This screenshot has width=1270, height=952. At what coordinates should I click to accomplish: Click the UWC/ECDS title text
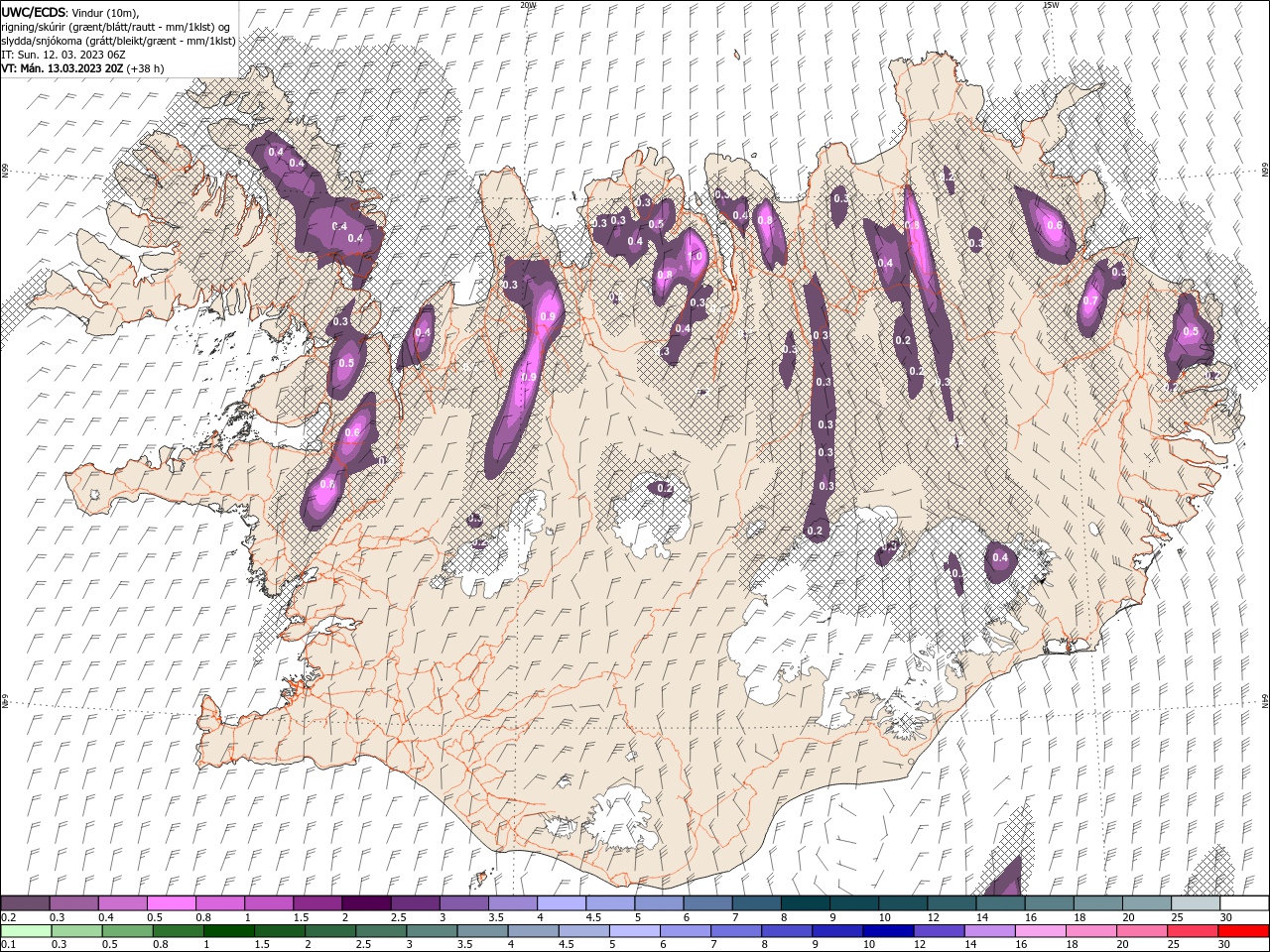[34, 12]
